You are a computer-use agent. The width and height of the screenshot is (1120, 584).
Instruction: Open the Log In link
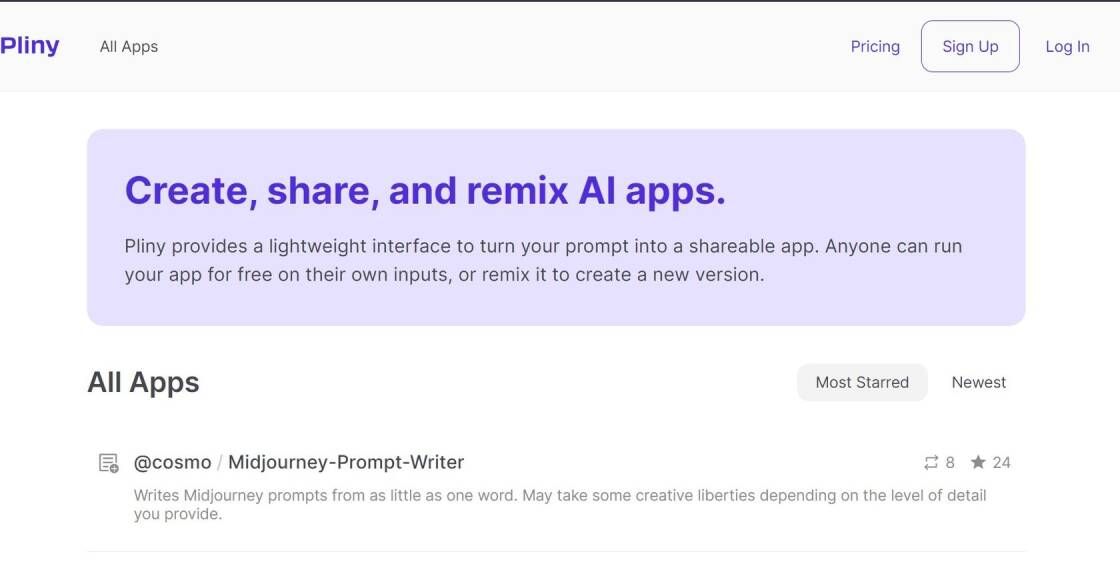point(1067,47)
